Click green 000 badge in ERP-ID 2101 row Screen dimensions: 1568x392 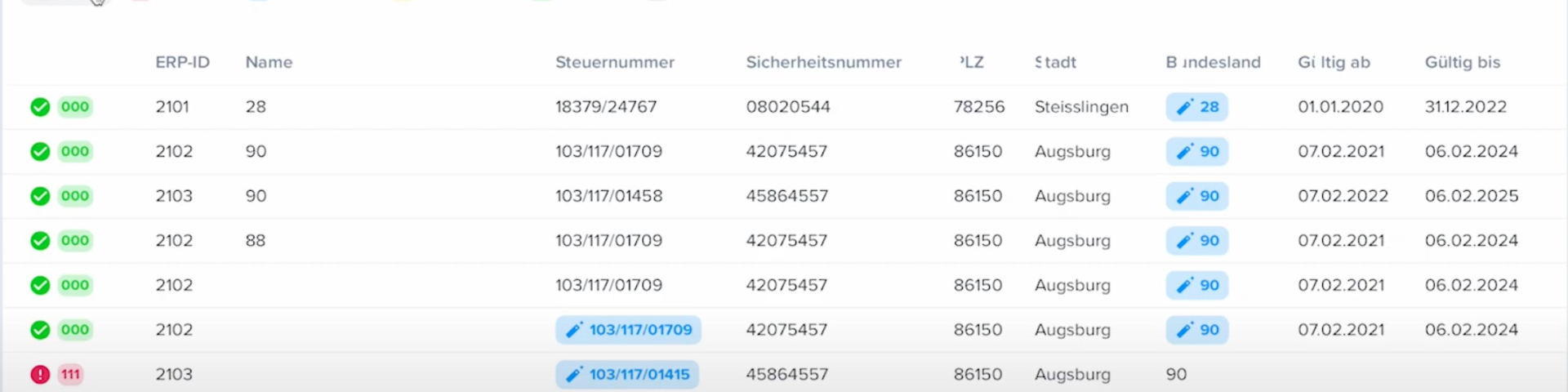point(75,107)
